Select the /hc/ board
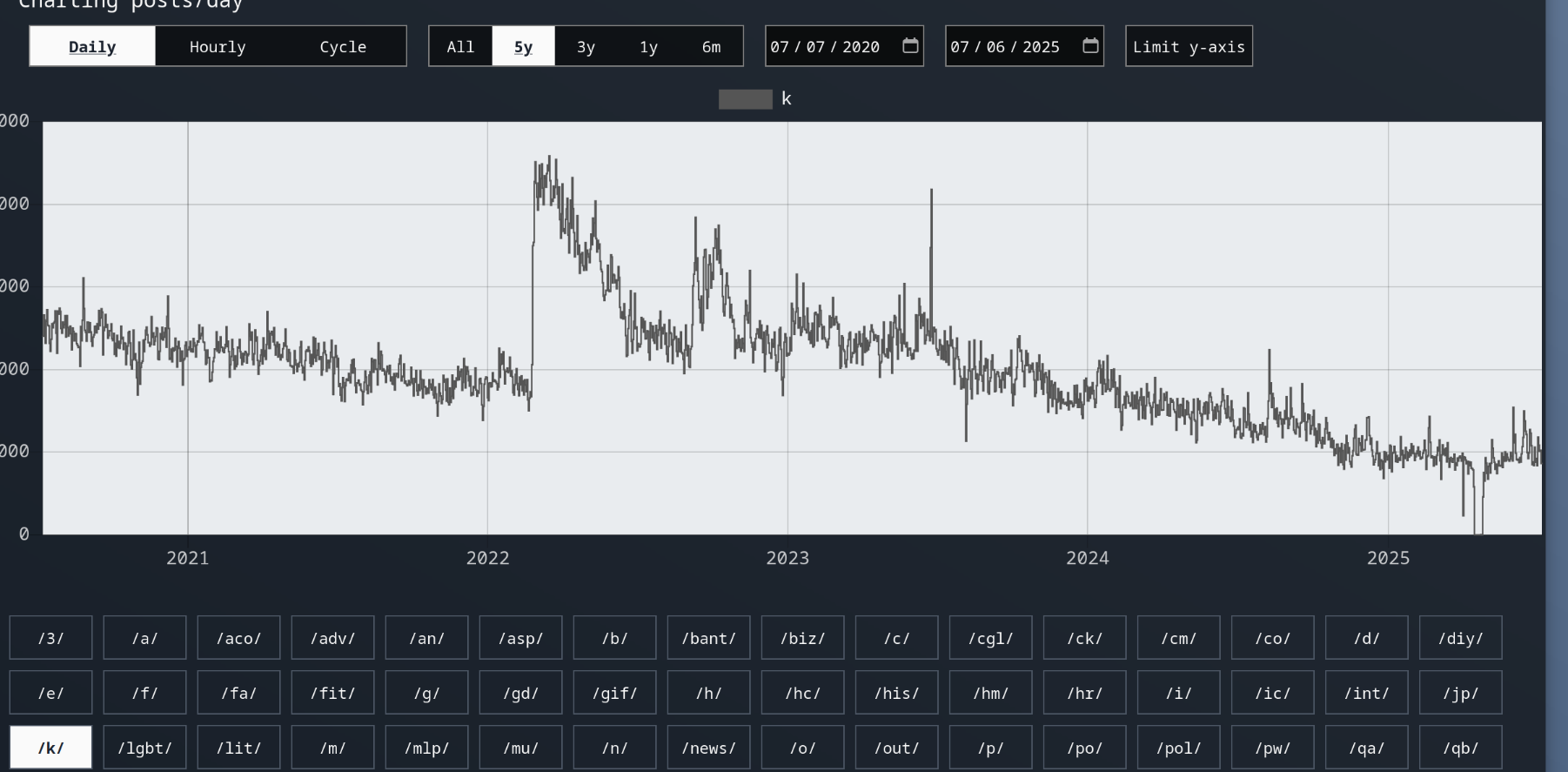Image resolution: width=1568 pixels, height=772 pixels. tap(802, 693)
